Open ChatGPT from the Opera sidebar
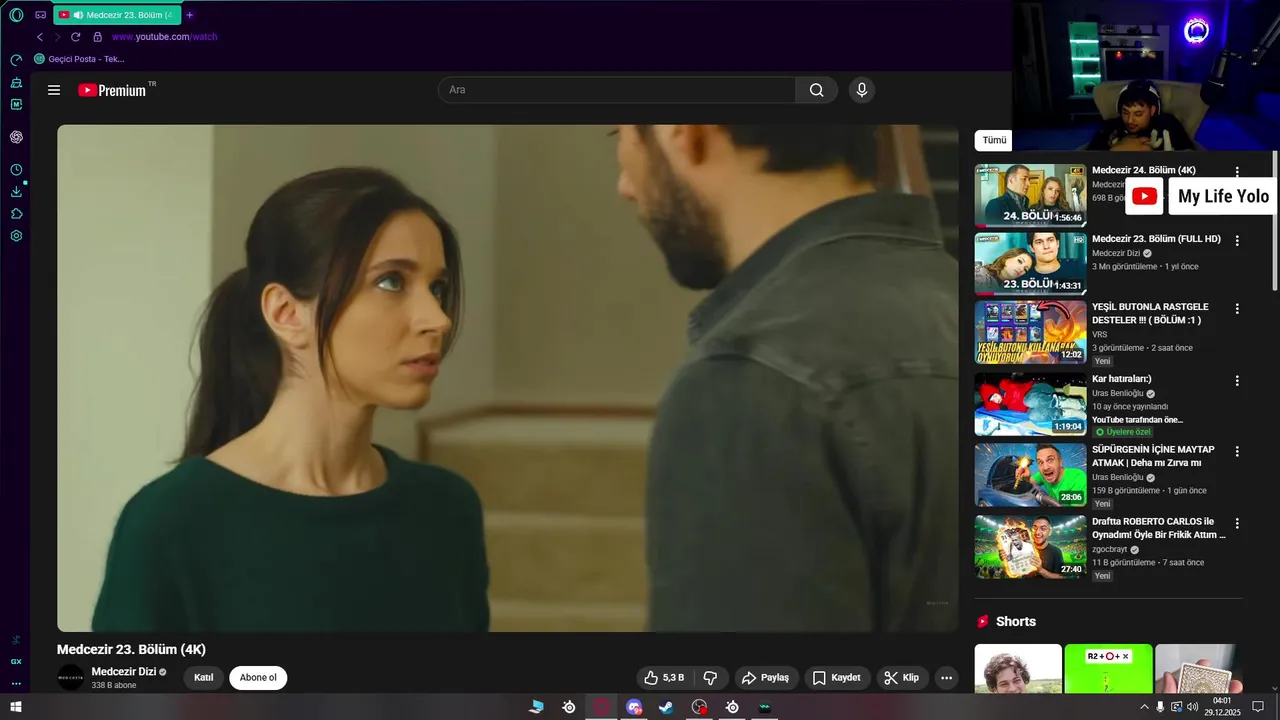The width and height of the screenshot is (1280, 720). coord(16,137)
